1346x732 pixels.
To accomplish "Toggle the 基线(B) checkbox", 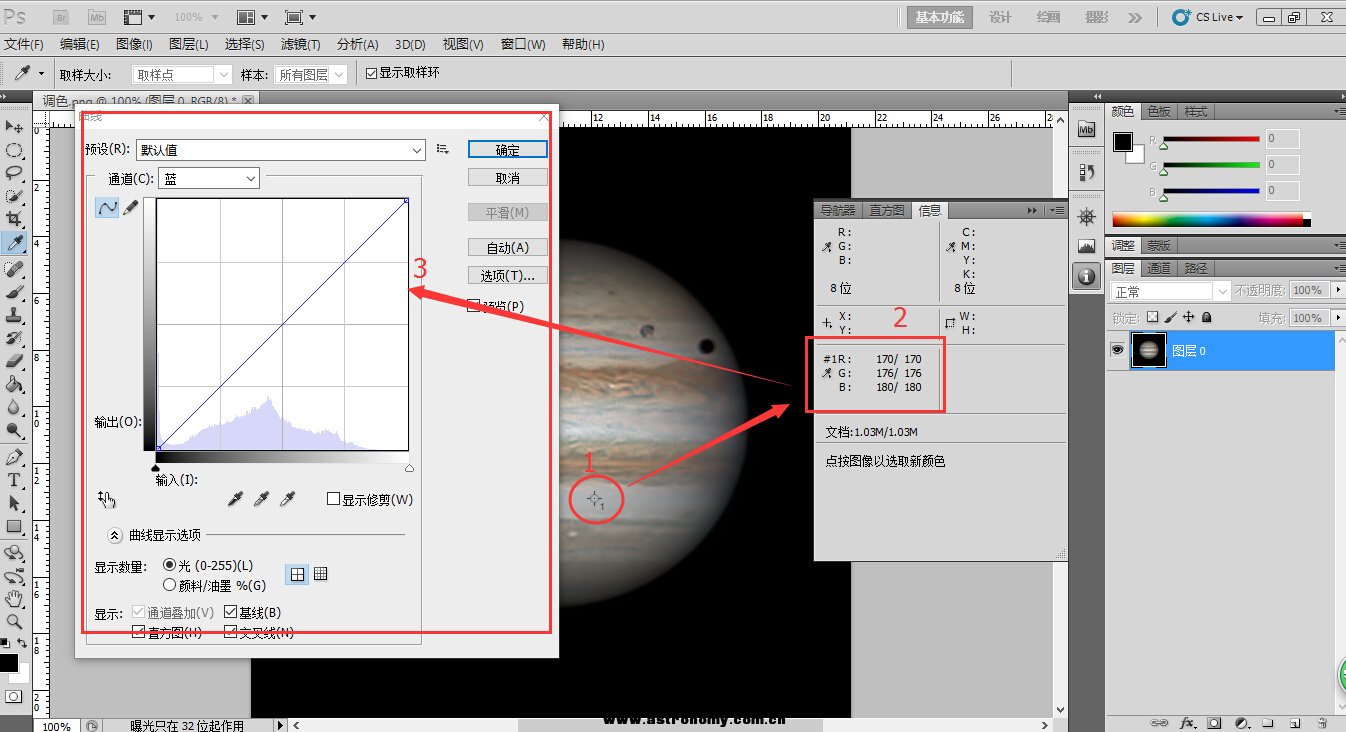I will click(x=231, y=612).
